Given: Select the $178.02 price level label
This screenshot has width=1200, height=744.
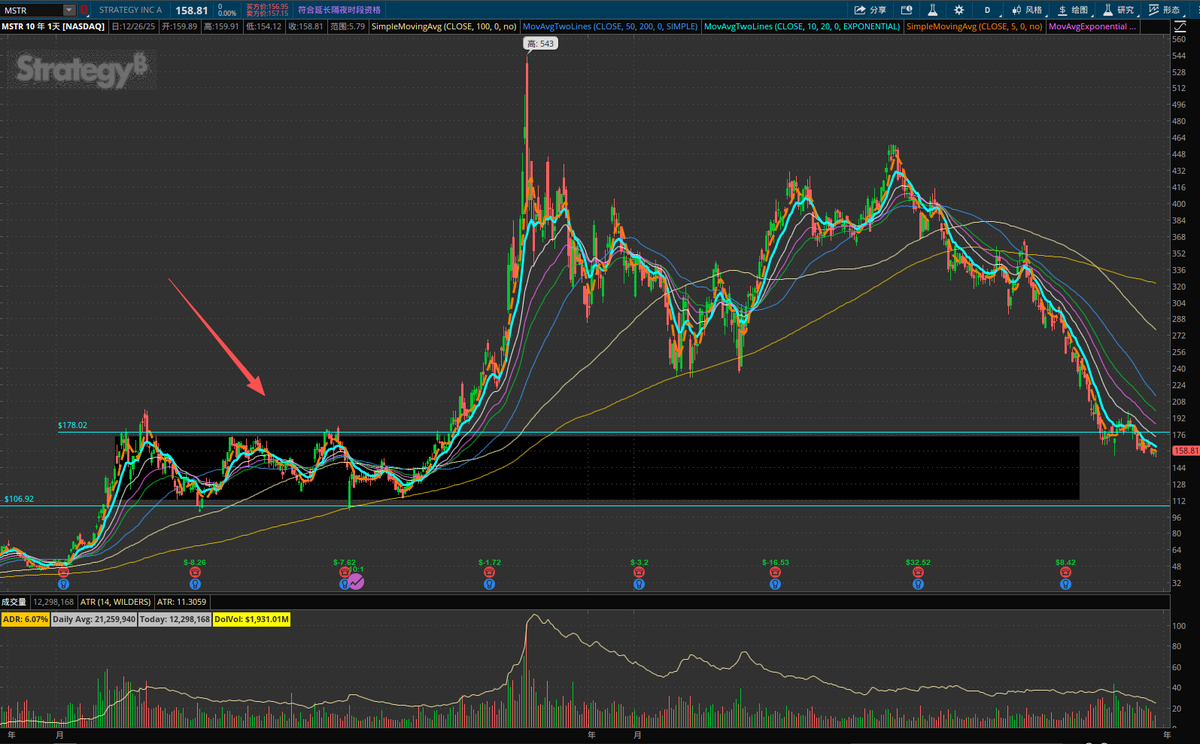Looking at the screenshot, I should coord(72,425).
